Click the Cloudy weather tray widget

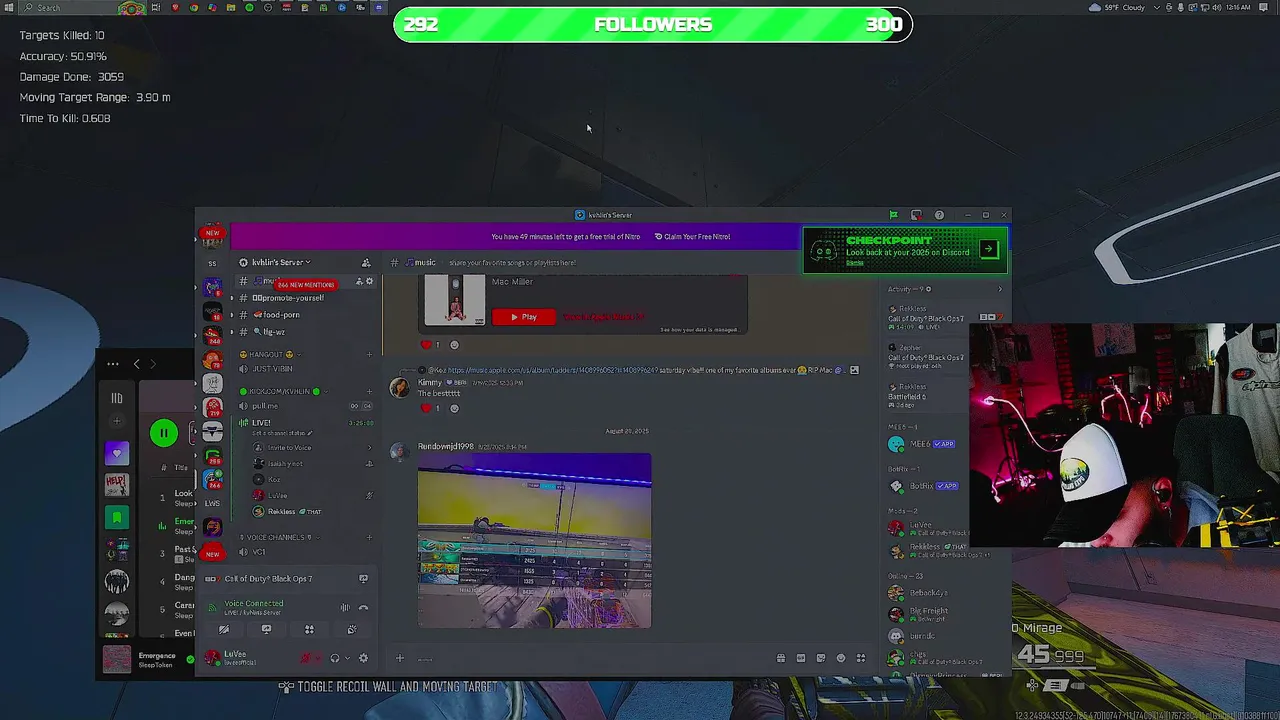[x=1118, y=7]
